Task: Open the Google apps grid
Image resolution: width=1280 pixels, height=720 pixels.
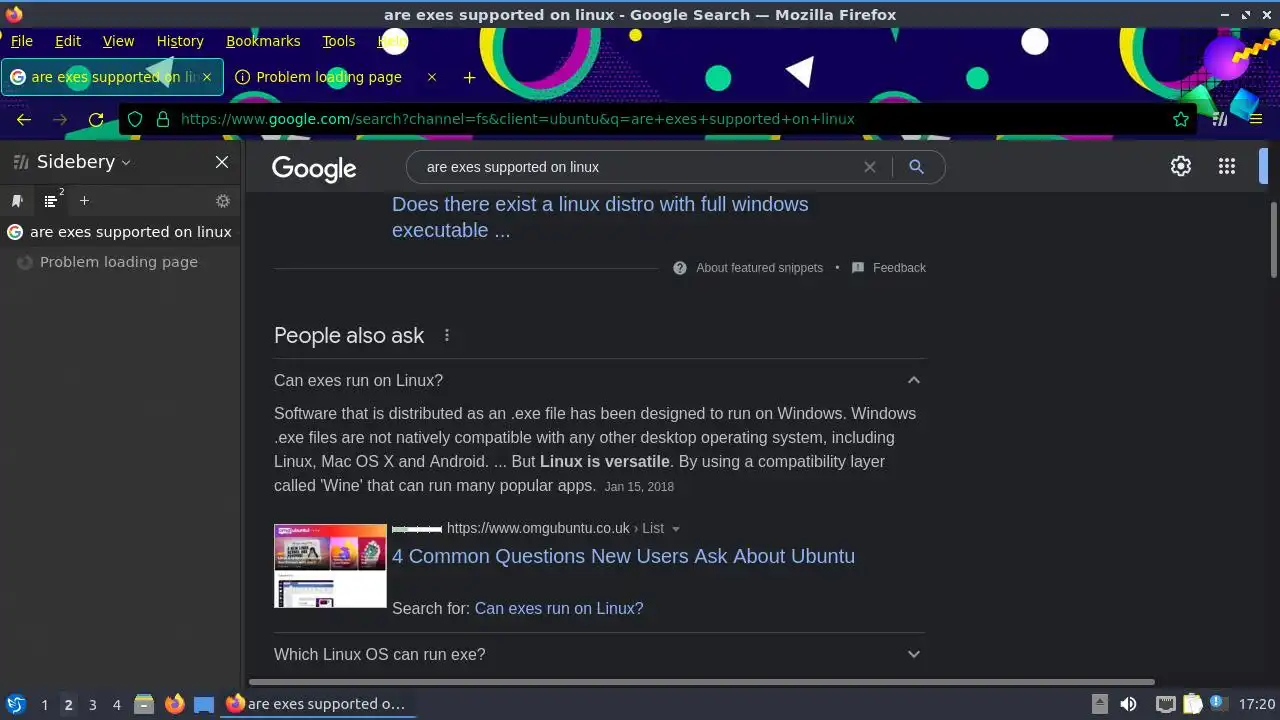Action: (1227, 167)
